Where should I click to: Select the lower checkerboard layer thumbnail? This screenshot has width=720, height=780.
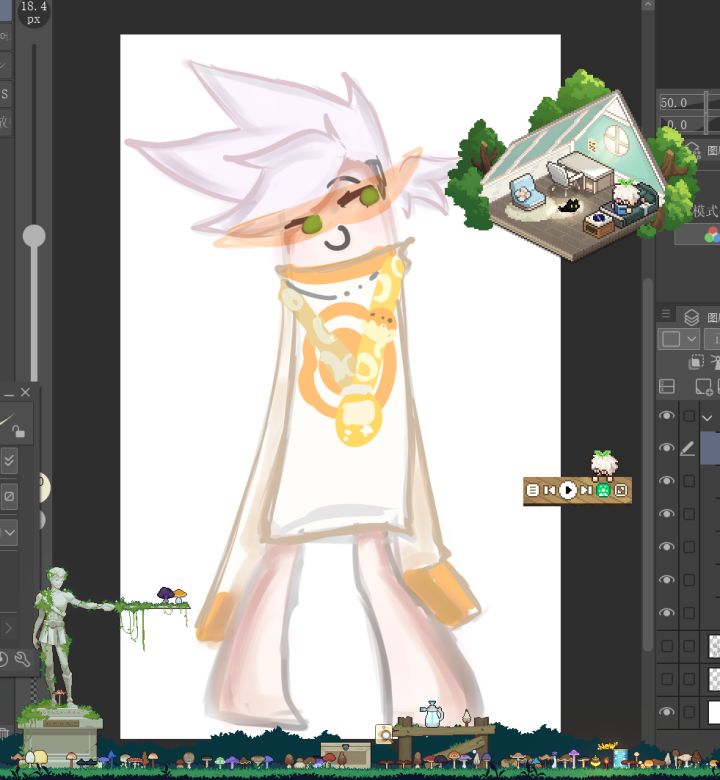(x=714, y=679)
